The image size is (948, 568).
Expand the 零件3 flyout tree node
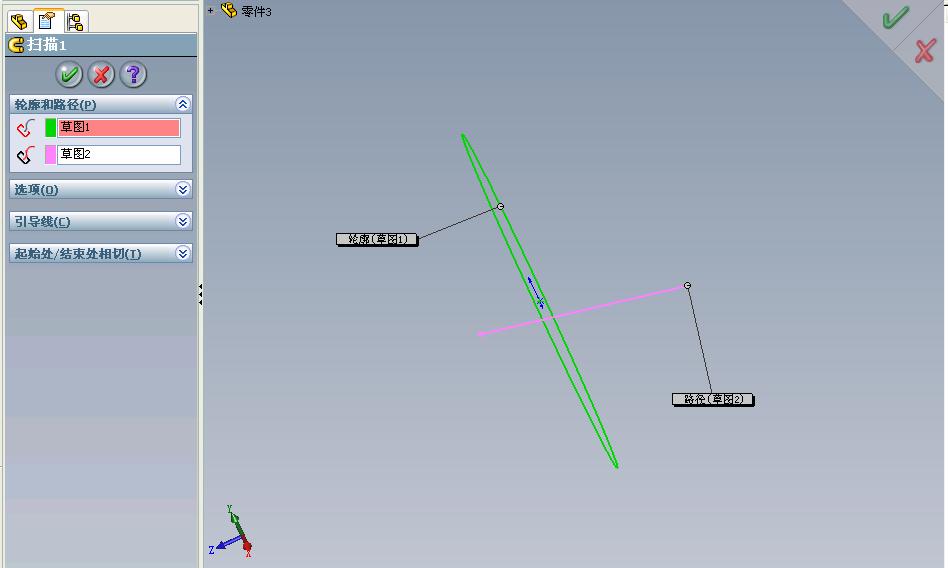pyautogui.click(x=210, y=10)
